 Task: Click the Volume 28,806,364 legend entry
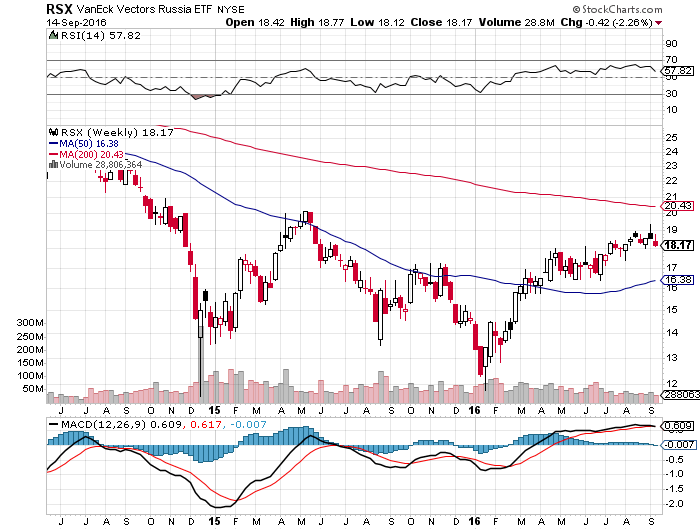pyautogui.click(x=100, y=165)
